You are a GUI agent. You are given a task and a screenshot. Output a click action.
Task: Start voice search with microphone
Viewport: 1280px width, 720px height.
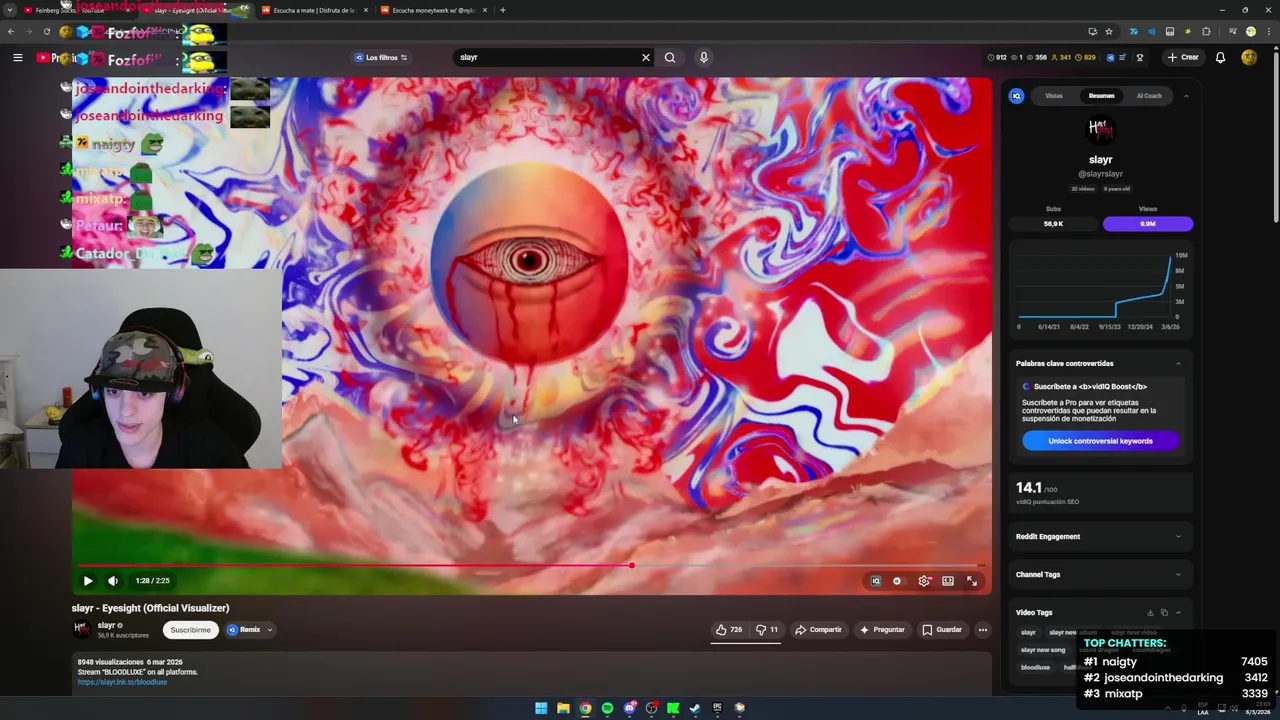[704, 57]
